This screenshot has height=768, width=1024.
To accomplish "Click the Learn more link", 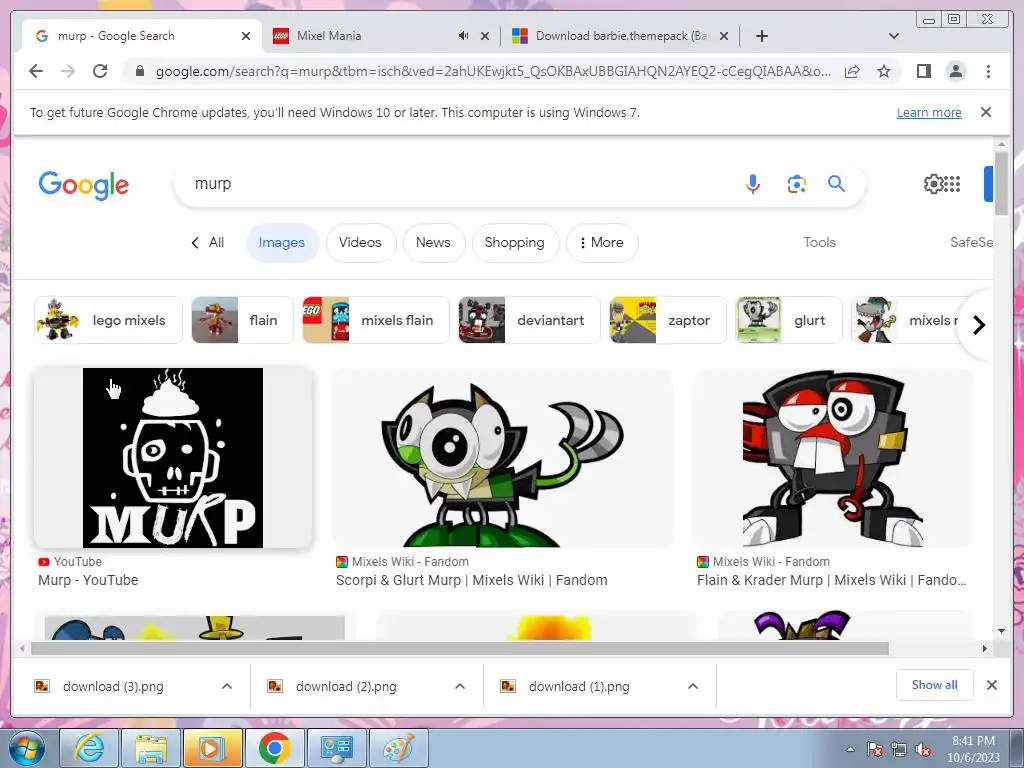I will point(929,112).
